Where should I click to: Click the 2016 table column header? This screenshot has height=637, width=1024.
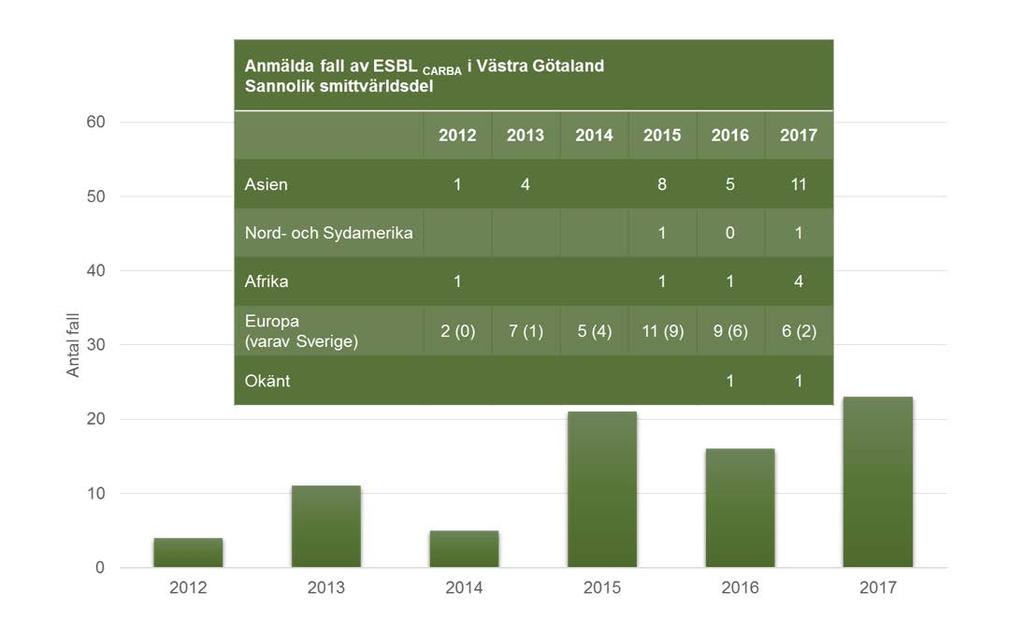coord(730,135)
